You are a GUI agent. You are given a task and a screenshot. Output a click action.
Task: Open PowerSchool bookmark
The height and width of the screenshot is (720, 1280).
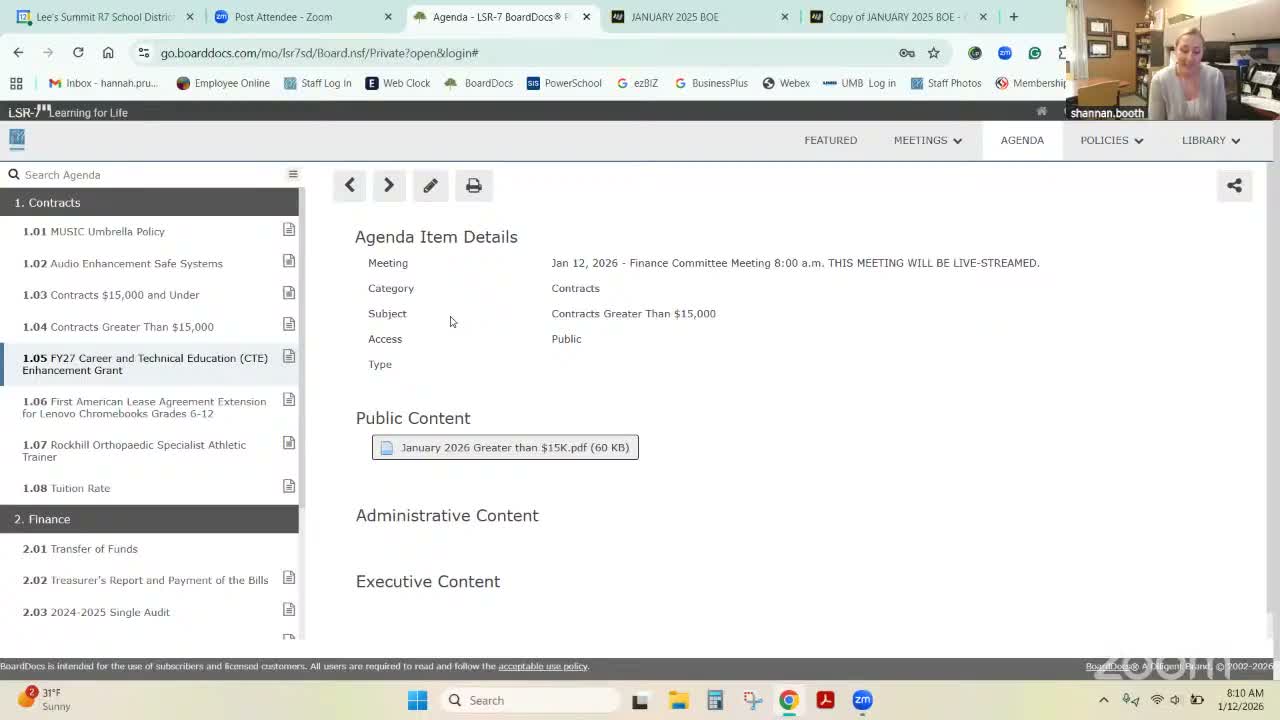[x=564, y=83]
